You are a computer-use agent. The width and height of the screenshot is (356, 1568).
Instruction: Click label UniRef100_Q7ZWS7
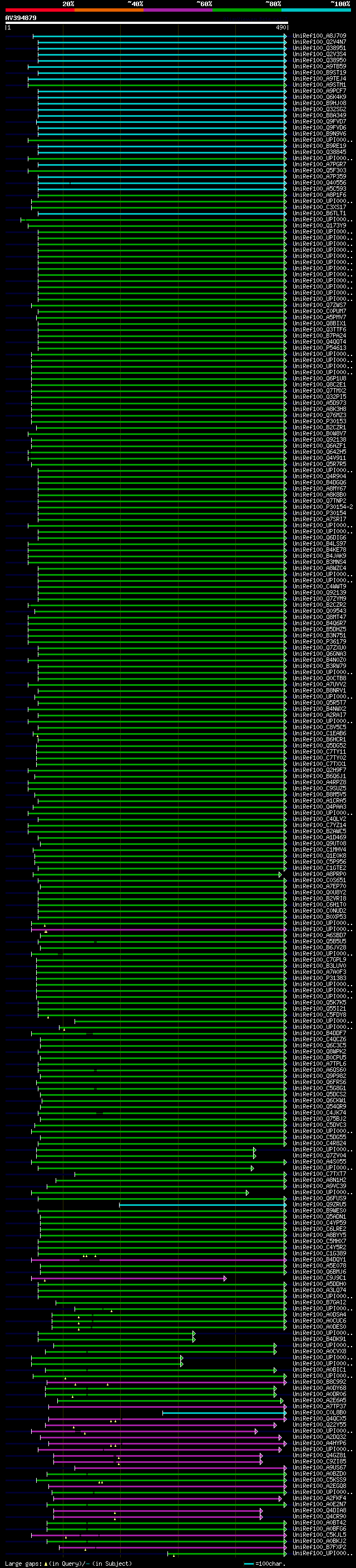[319, 305]
